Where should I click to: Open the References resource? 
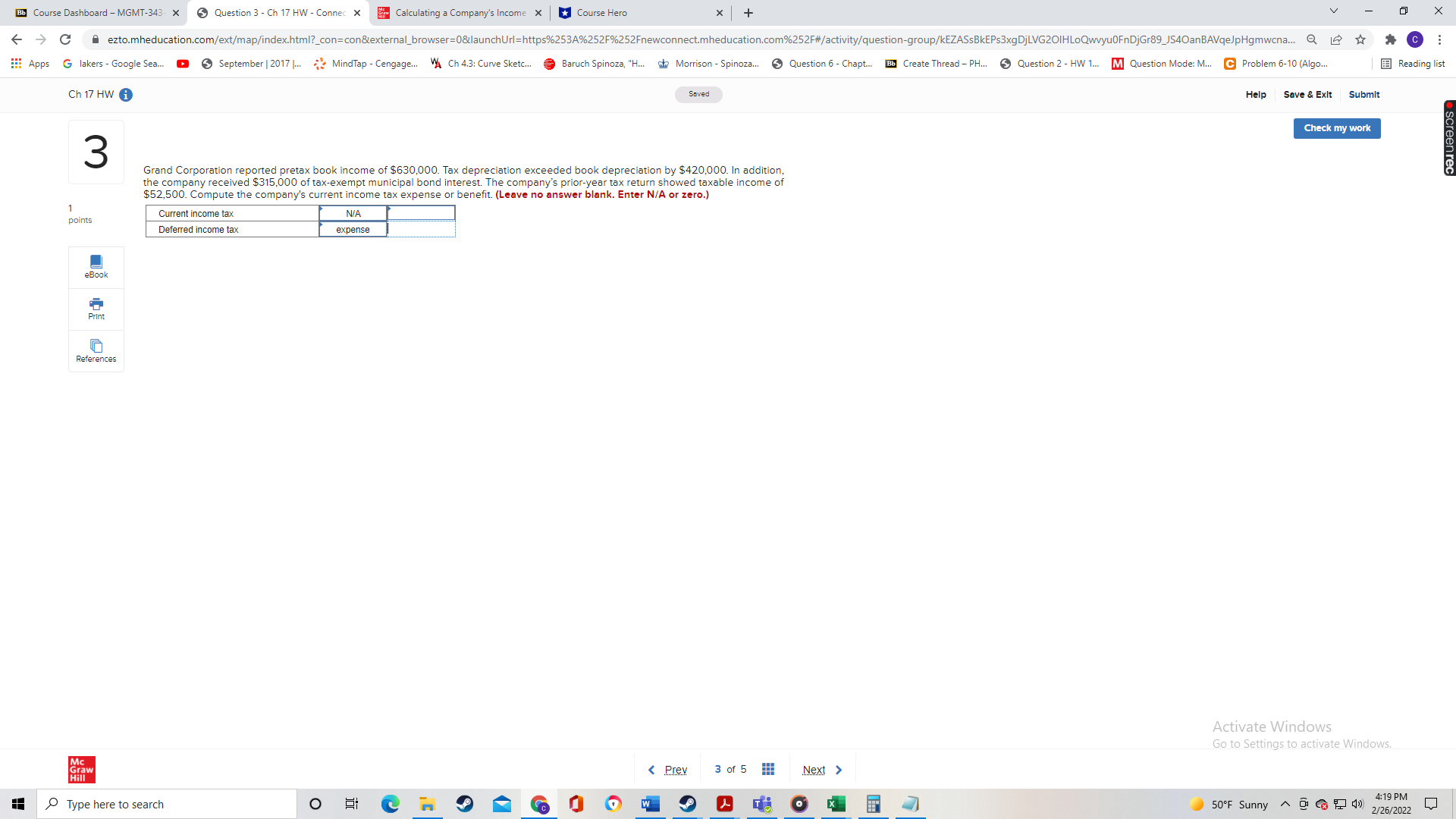(96, 350)
